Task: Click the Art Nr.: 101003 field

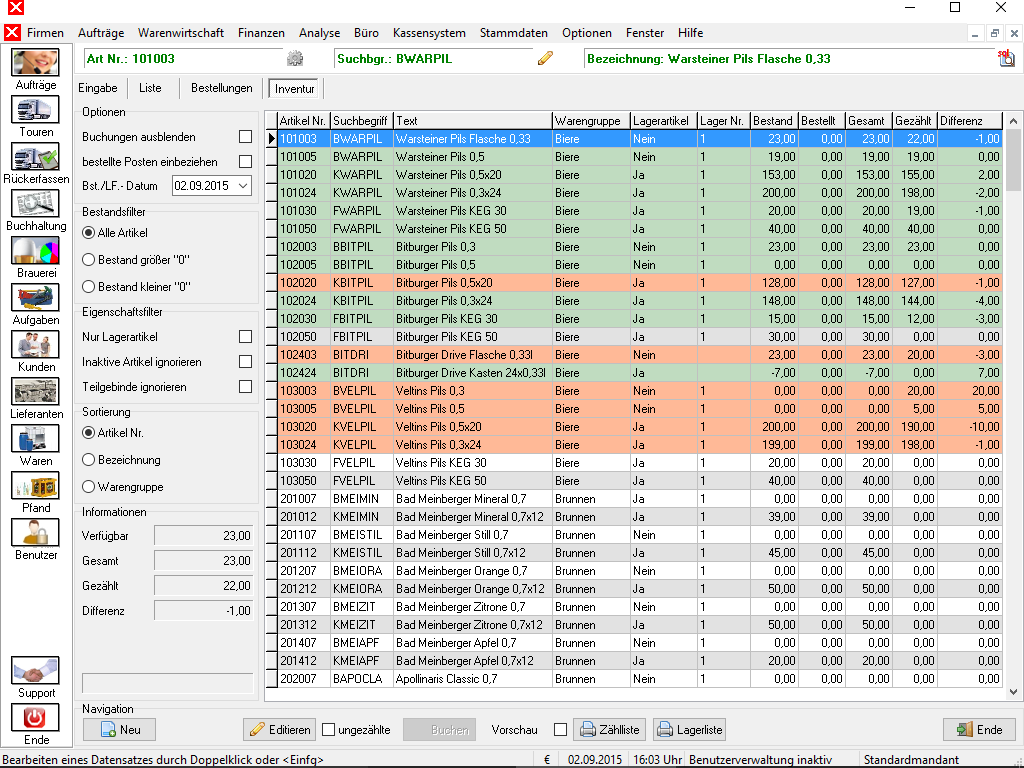Action: point(184,59)
